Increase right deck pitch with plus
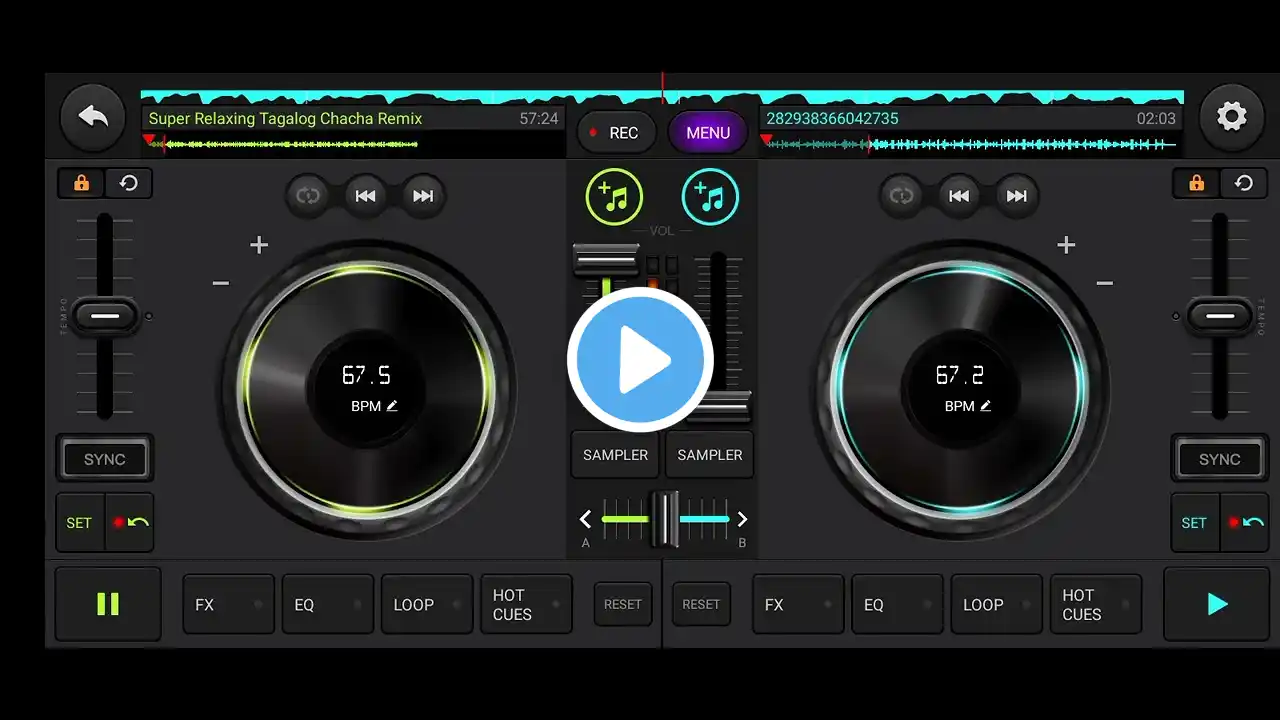Viewport: 1280px width, 720px height. click(x=1066, y=245)
